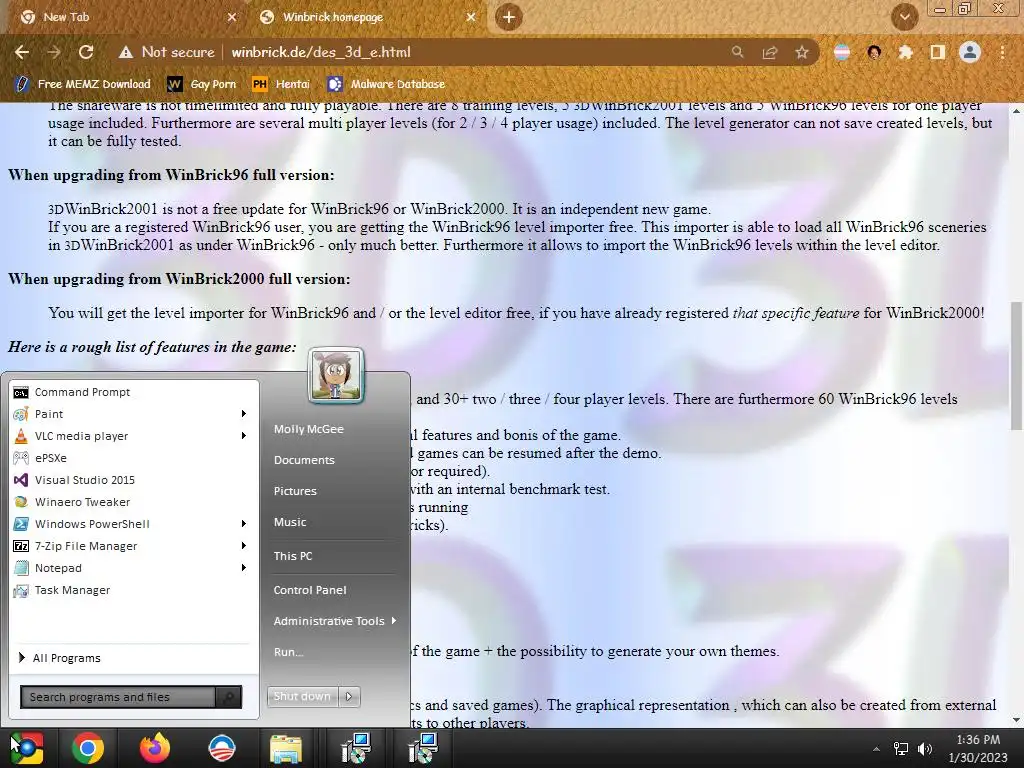Open Firefox from taskbar
This screenshot has height=768, width=1024.
[x=155, y=748]
